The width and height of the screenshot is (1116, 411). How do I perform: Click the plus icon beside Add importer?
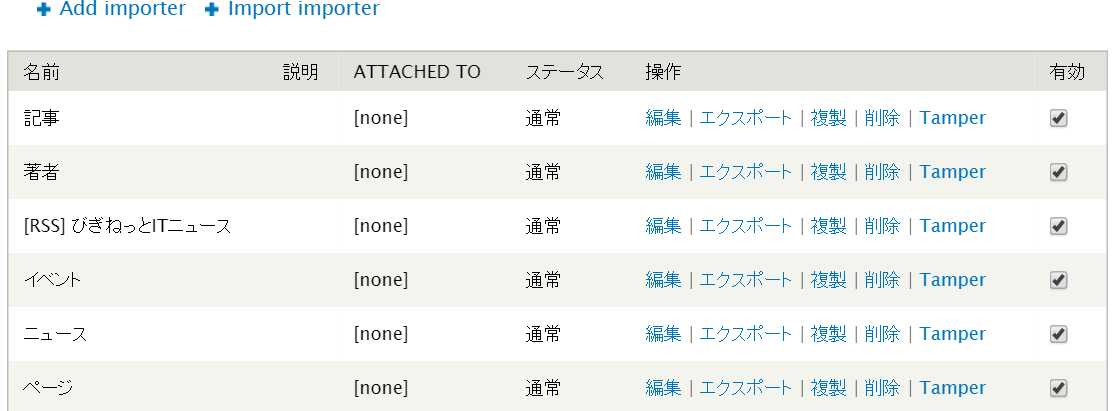[x=44, y=10]
